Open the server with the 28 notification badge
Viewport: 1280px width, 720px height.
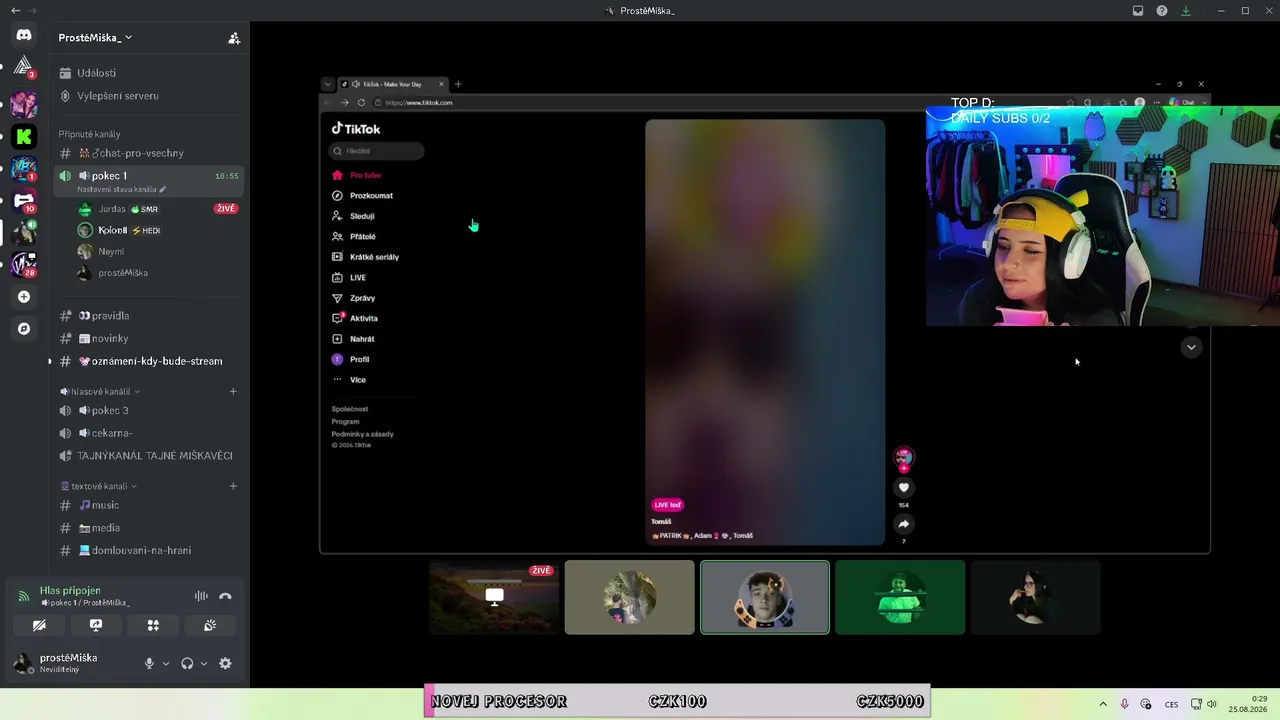(x=24, y=265)
